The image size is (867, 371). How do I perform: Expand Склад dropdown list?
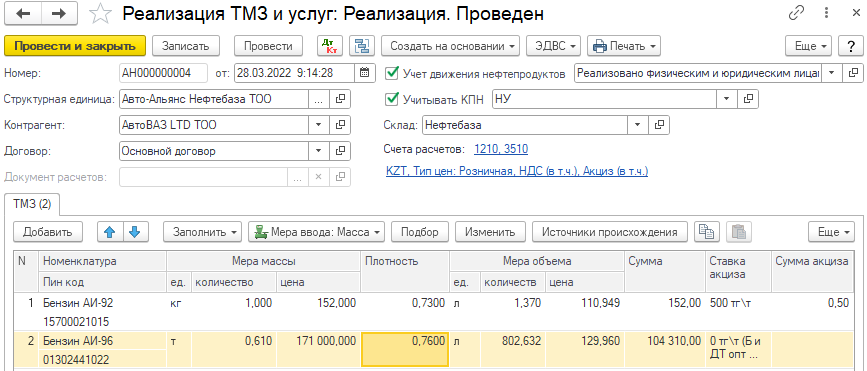pos(637,125)
